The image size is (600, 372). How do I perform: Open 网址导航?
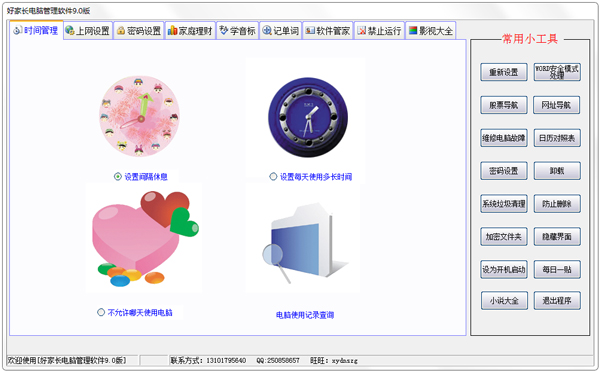[556, 105]
